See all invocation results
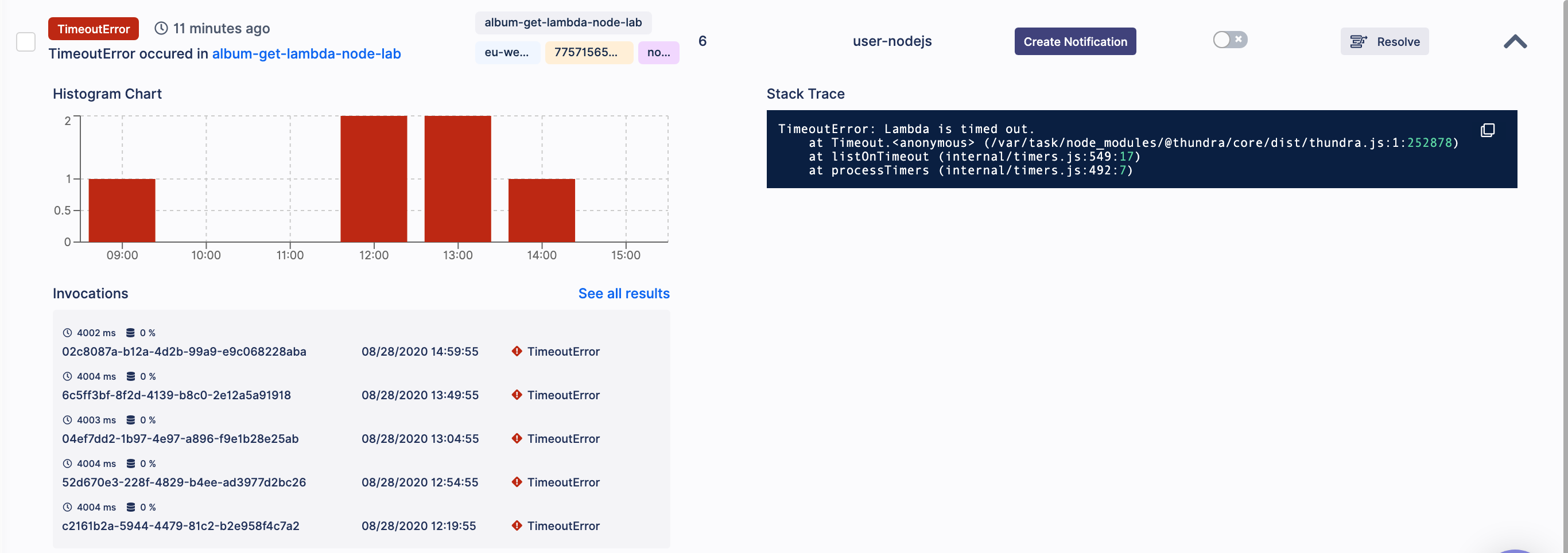 pos(623,293)
